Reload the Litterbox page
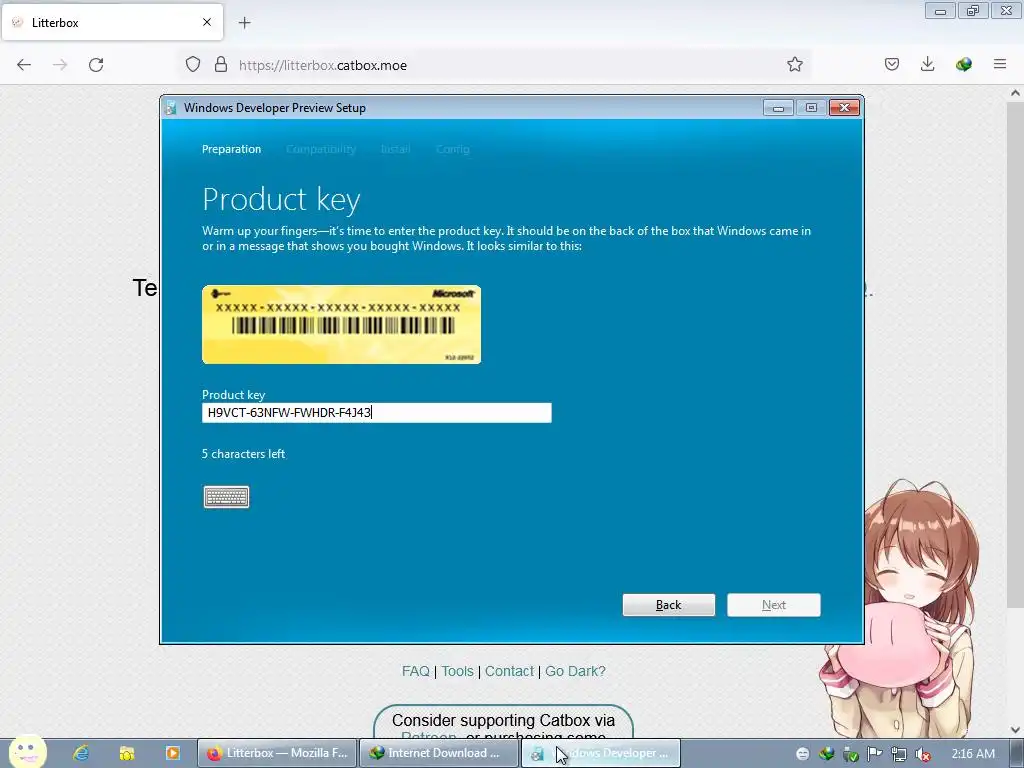This screenshot has height=768, width=1024. tap(96, 65)
